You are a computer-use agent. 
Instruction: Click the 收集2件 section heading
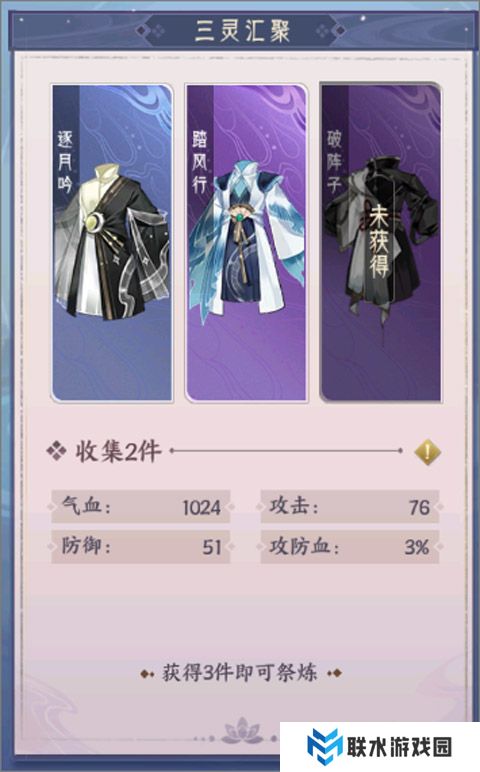[x=118, y=451]
